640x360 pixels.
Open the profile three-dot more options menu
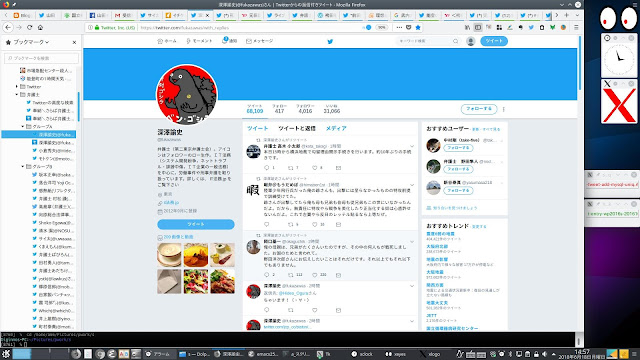[504, 109]
